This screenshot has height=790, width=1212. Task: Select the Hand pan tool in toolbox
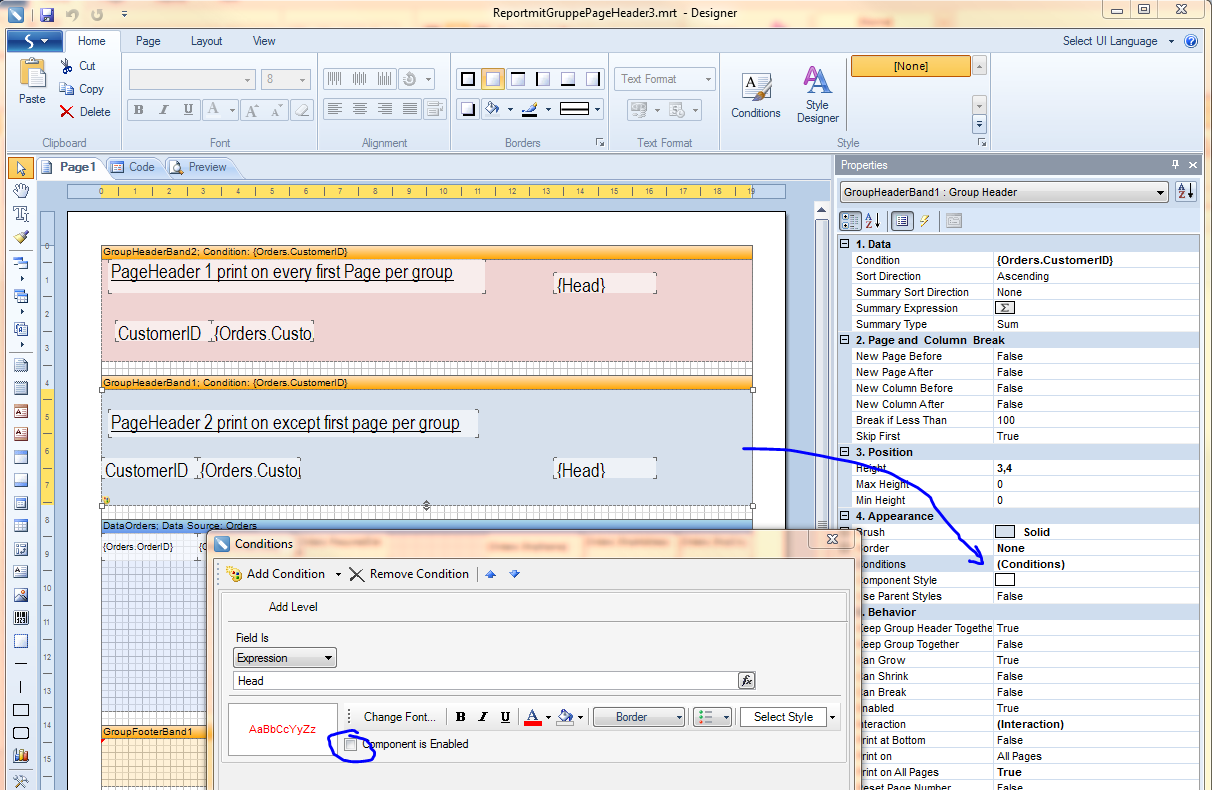20,190
